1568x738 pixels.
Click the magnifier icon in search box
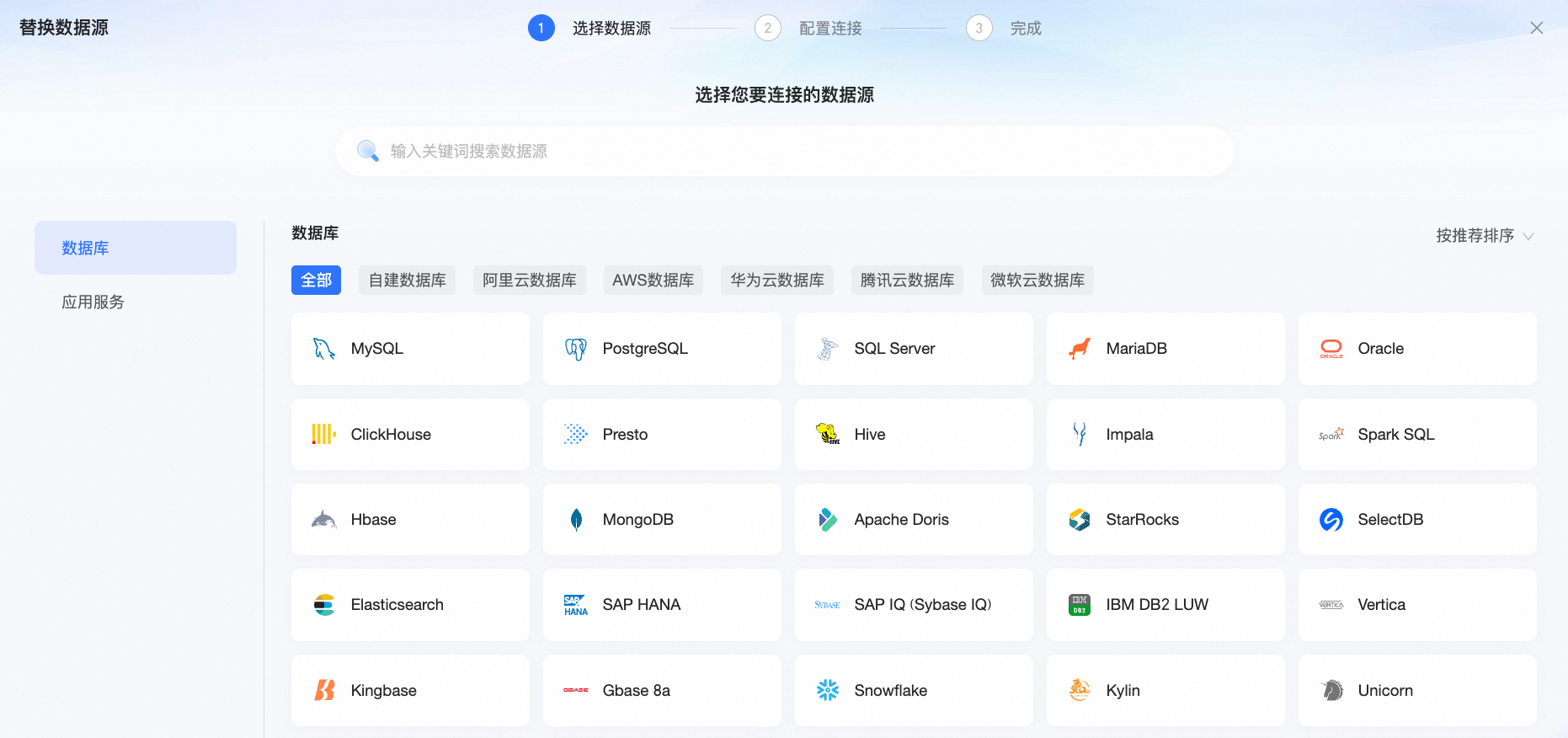pyautogui.click(x=368, y=151)
